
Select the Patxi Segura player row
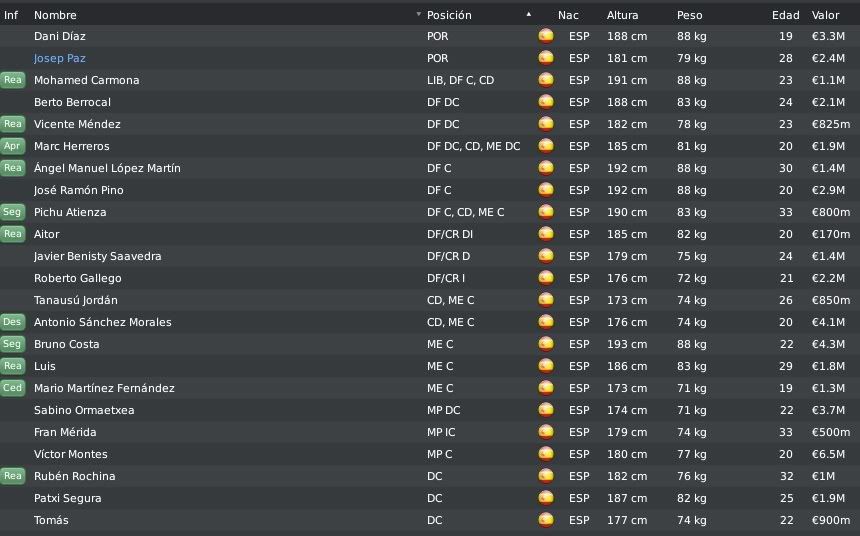tap(430, 498)
